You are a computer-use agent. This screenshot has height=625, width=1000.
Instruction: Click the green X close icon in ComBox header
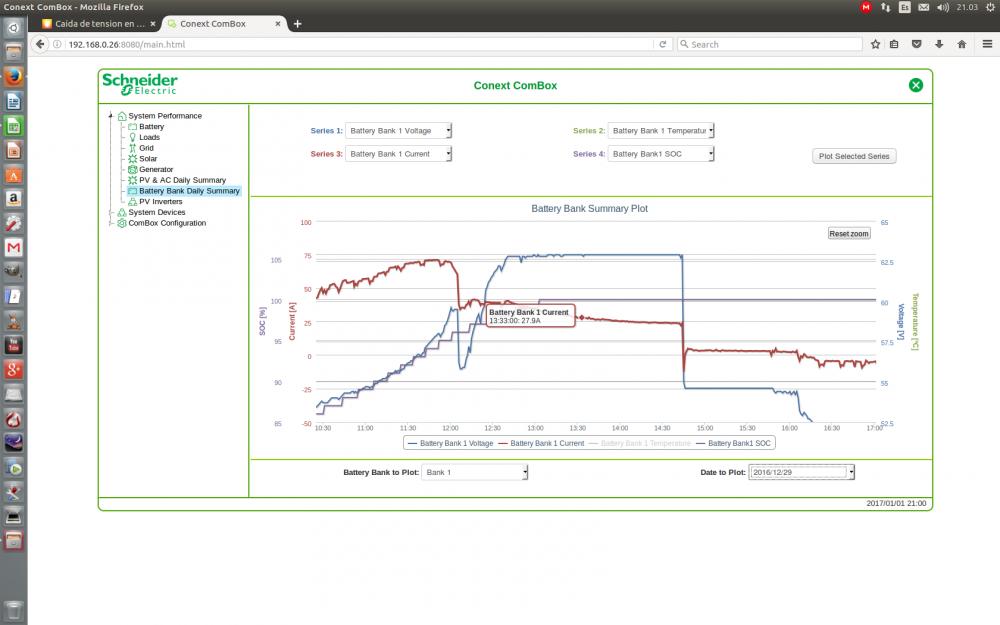915,85
